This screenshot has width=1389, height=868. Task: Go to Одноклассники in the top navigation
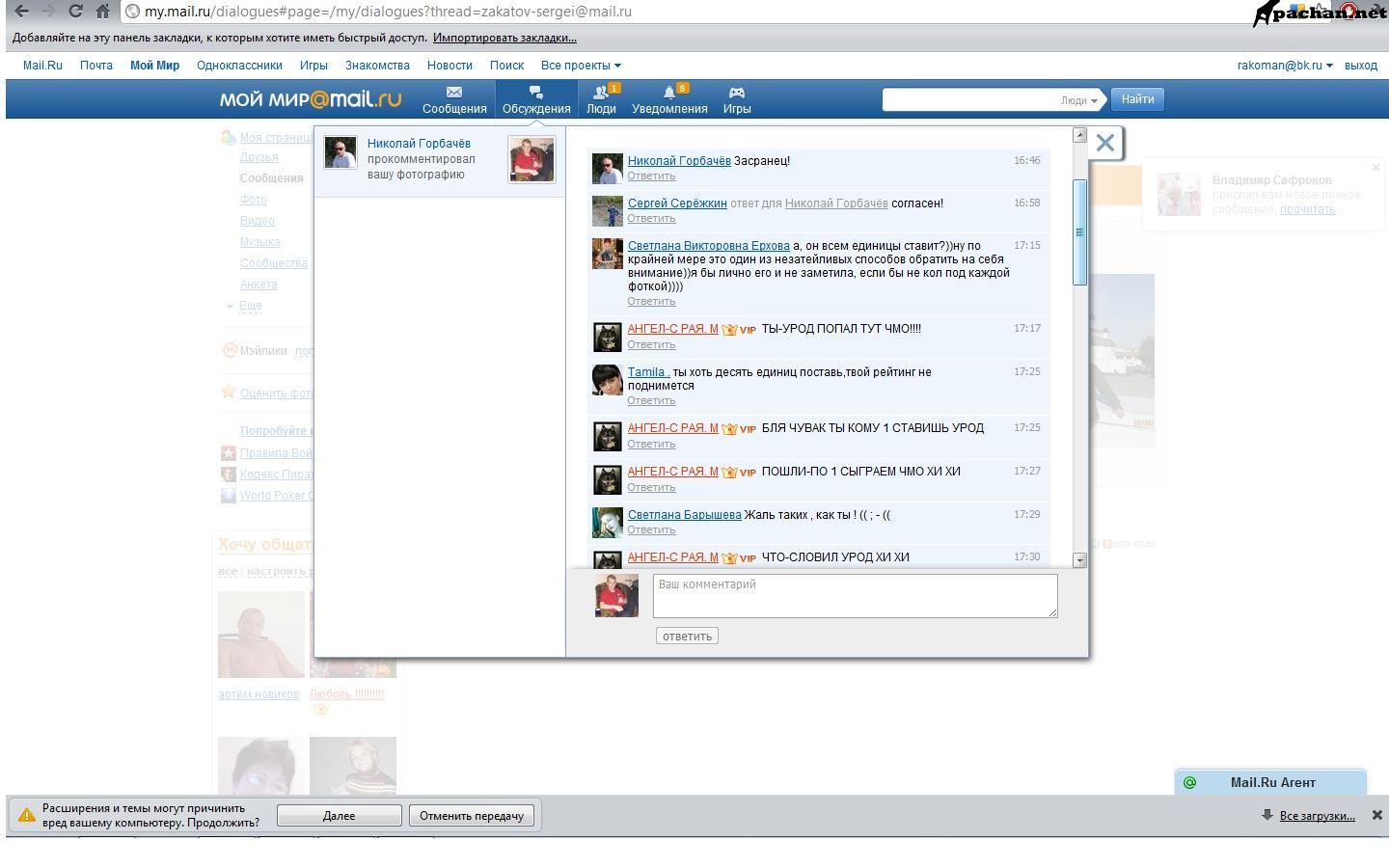point(239,66)
